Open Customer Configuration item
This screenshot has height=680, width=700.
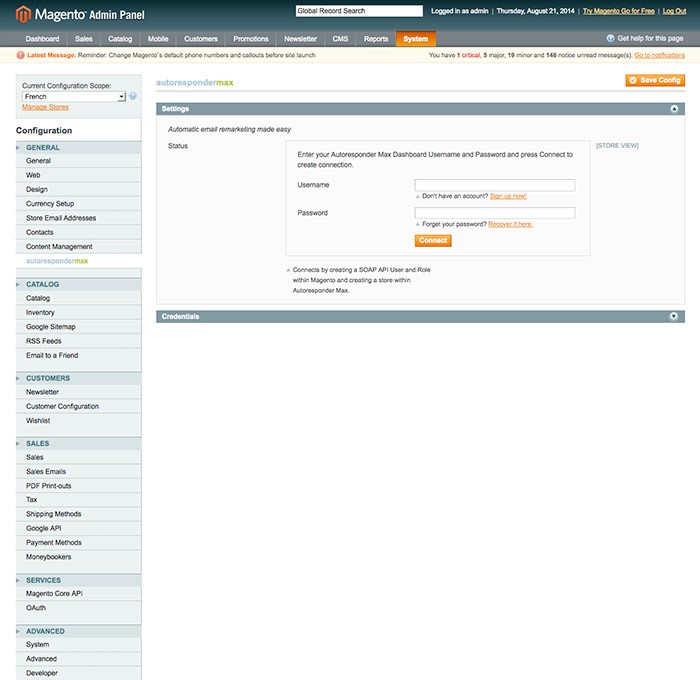(79, 406)
